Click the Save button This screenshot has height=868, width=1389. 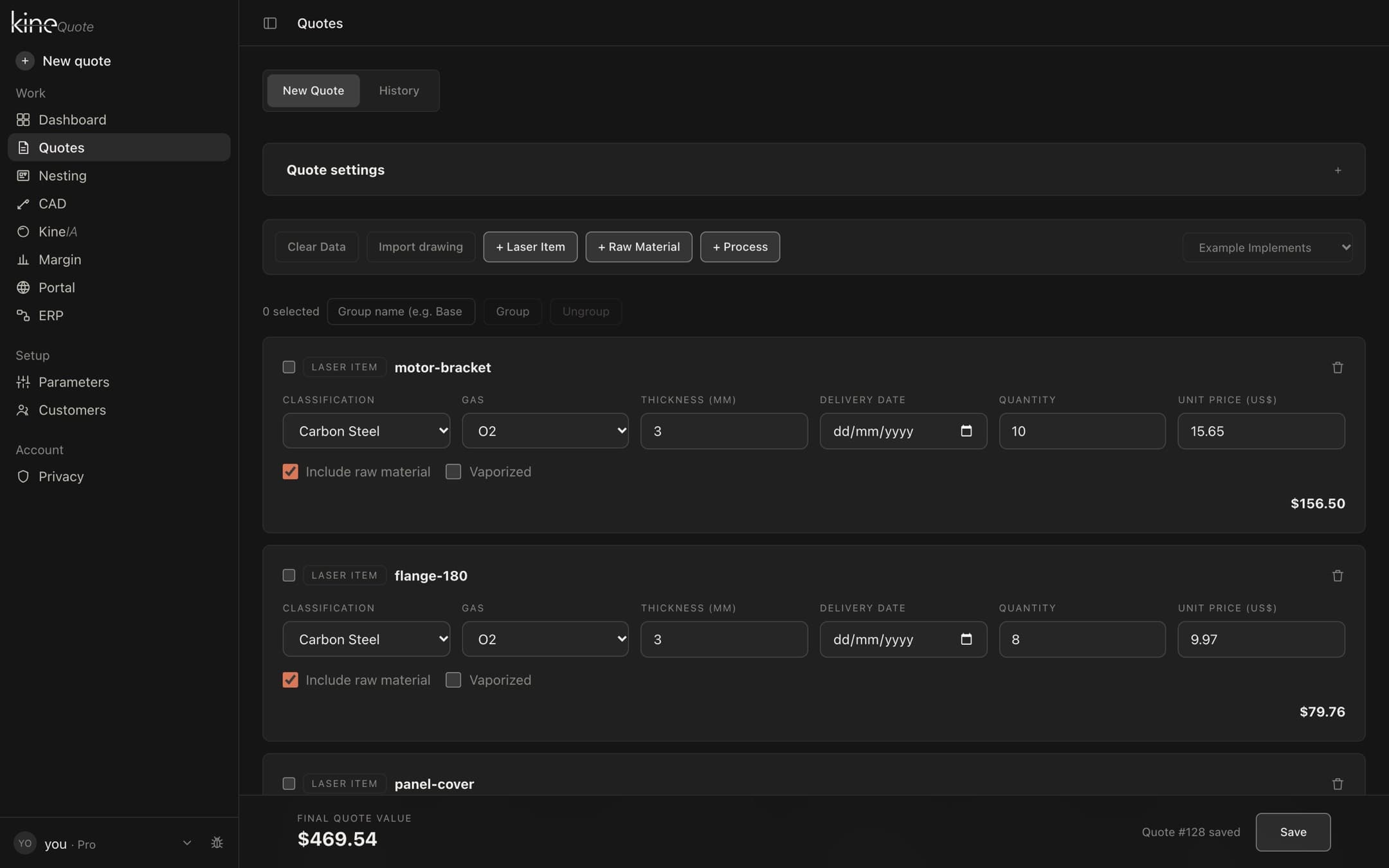1293,832
